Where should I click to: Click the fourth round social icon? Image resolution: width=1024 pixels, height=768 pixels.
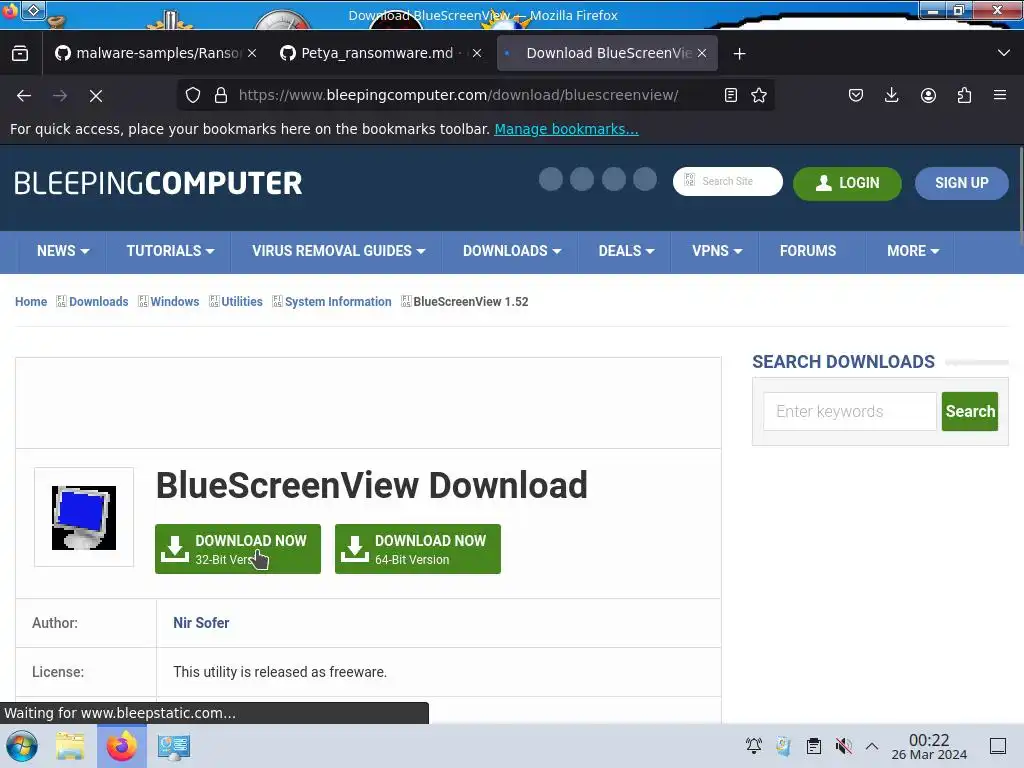[645, 179]
